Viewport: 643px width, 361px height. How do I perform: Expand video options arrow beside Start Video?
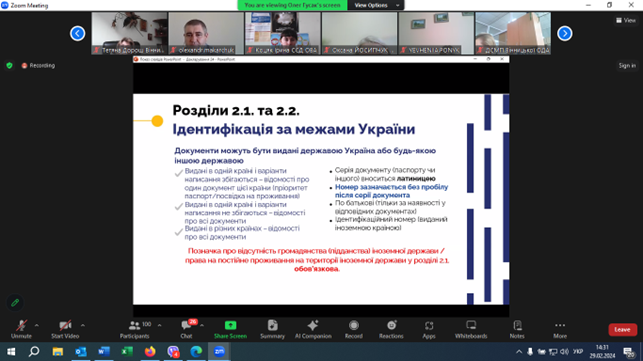point(83,325)
